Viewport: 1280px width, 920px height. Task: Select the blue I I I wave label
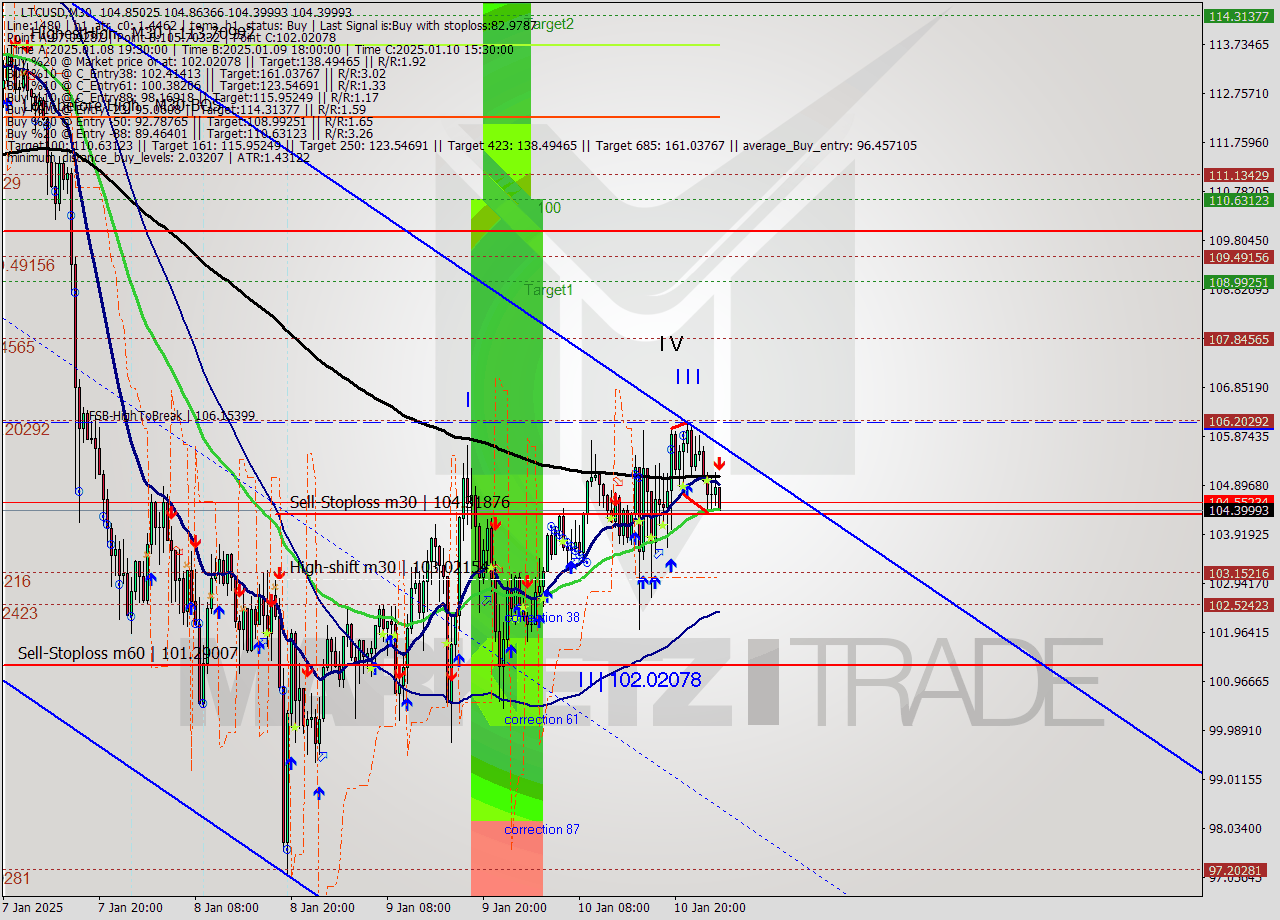pos(687,377)
